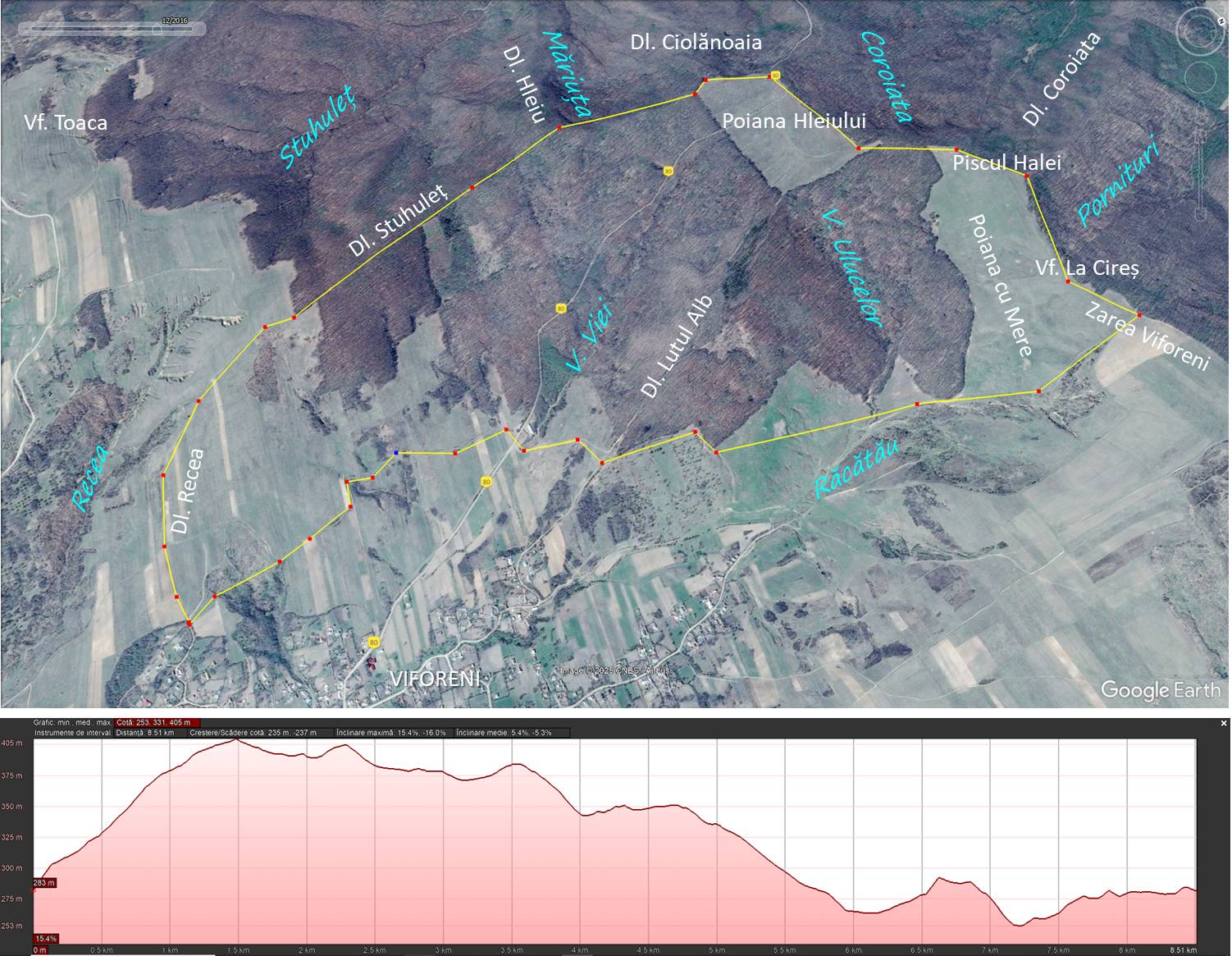Click the 283 m elevation marker label
Screen dimensions: 1232x956
coord(44,883)
